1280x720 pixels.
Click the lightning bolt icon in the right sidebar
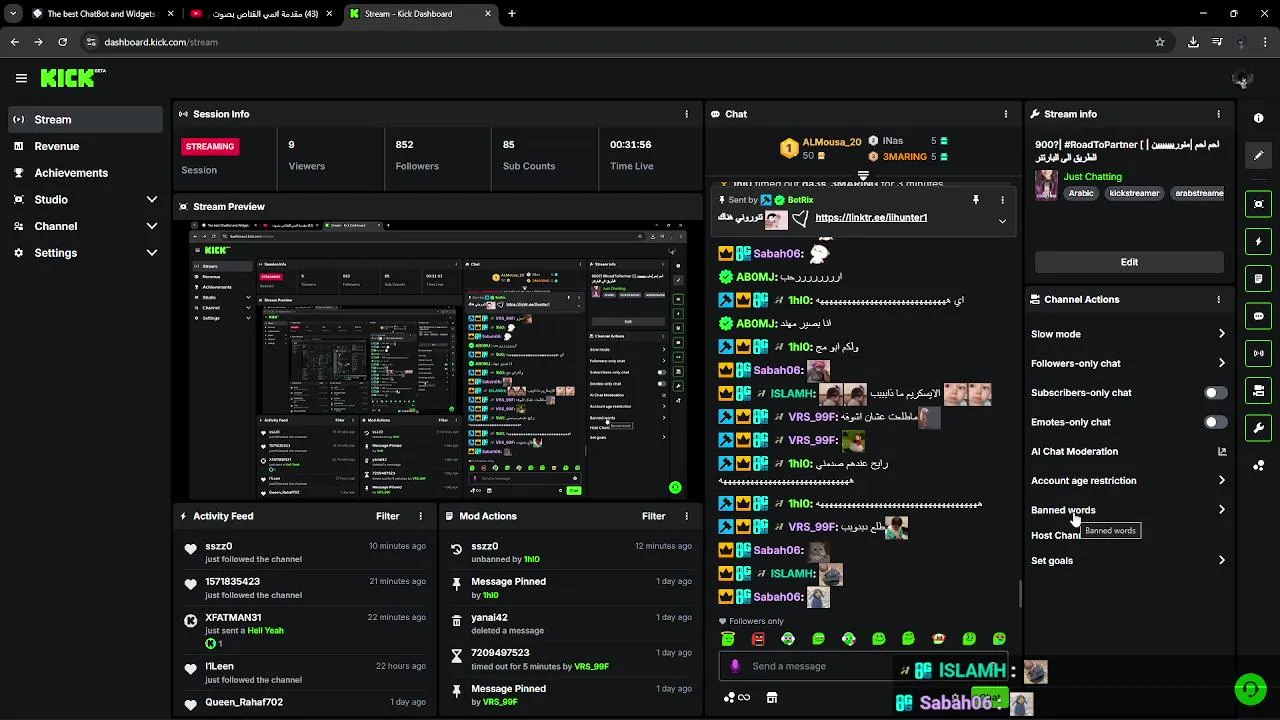1258,241
